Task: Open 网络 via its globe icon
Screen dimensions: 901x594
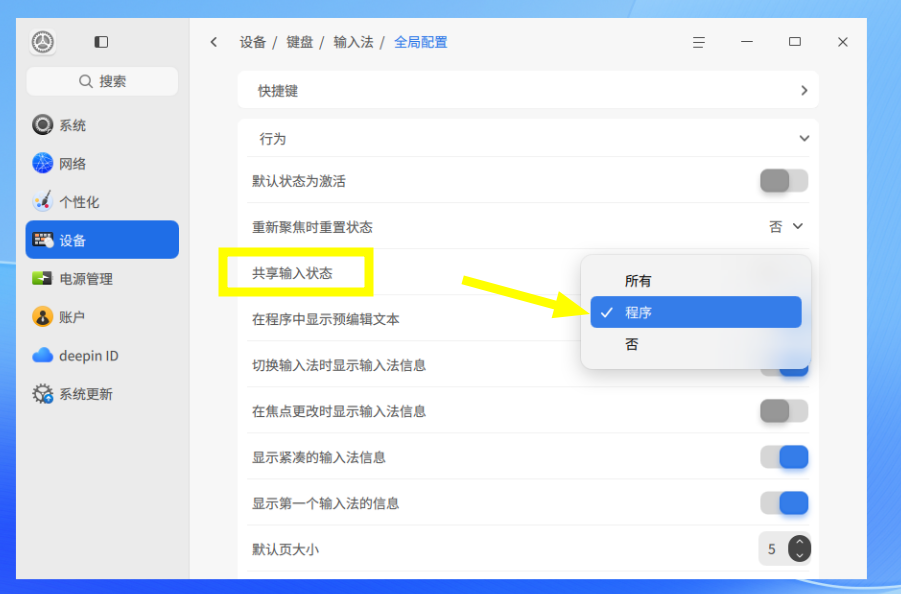Action: [43, 163]
